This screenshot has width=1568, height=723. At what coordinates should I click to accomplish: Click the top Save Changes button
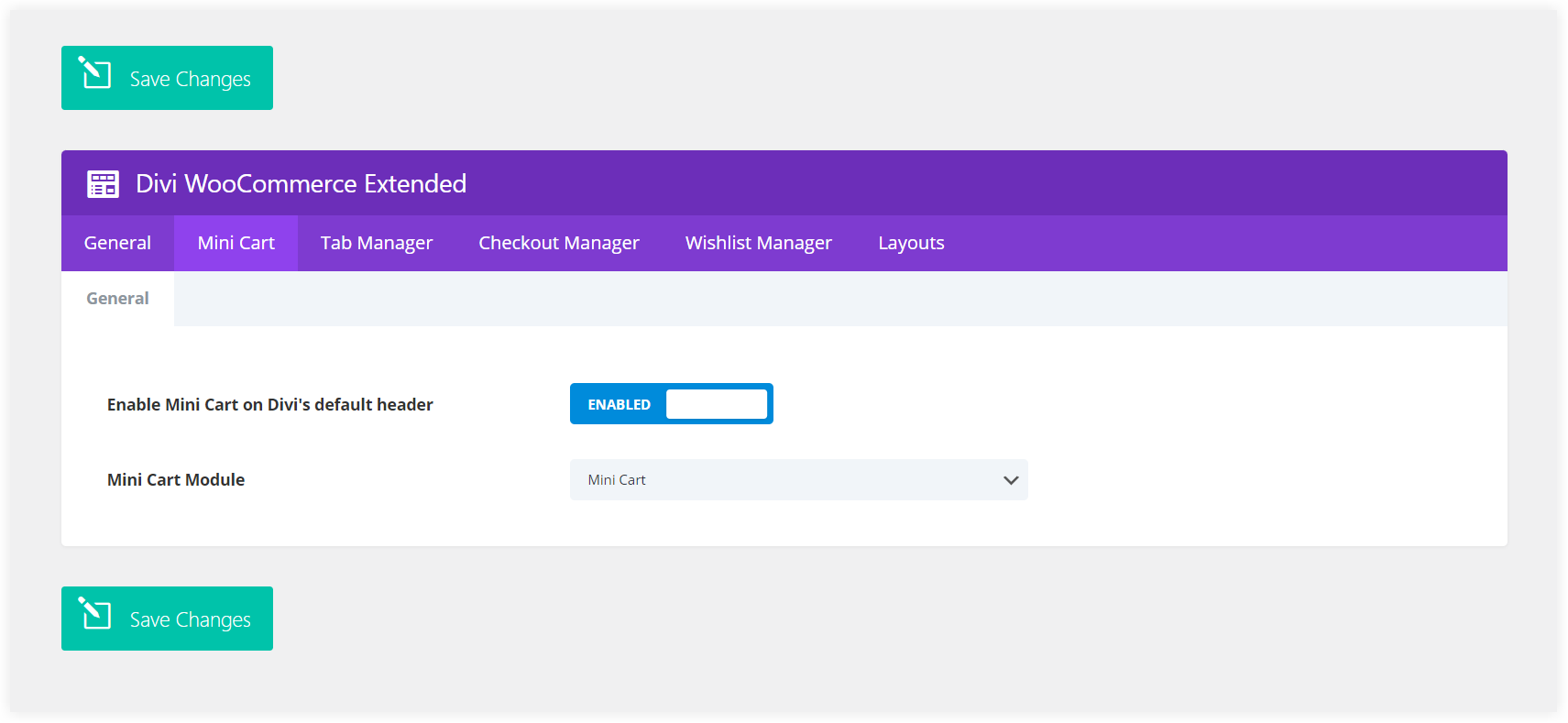[x=167, y=78]
